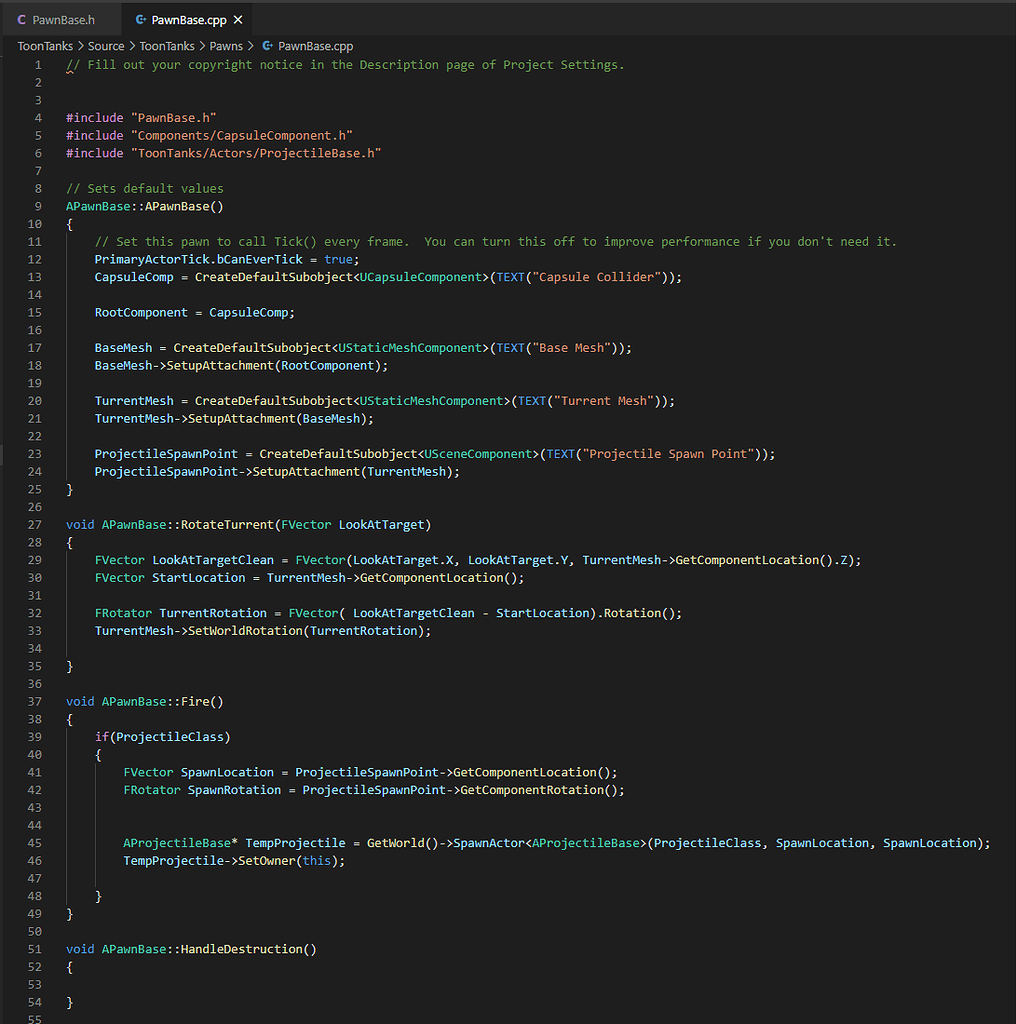Click line number 51 in the gutter

35,948
